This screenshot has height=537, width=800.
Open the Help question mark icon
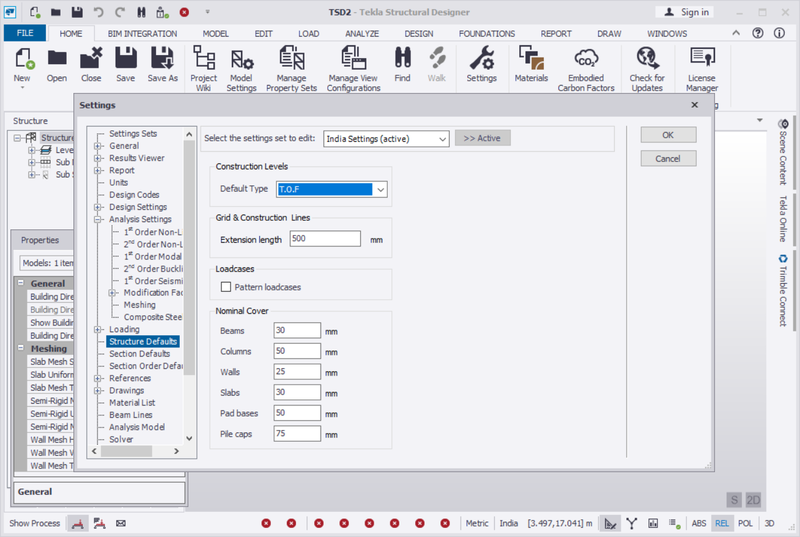click(x=758, y=33)
